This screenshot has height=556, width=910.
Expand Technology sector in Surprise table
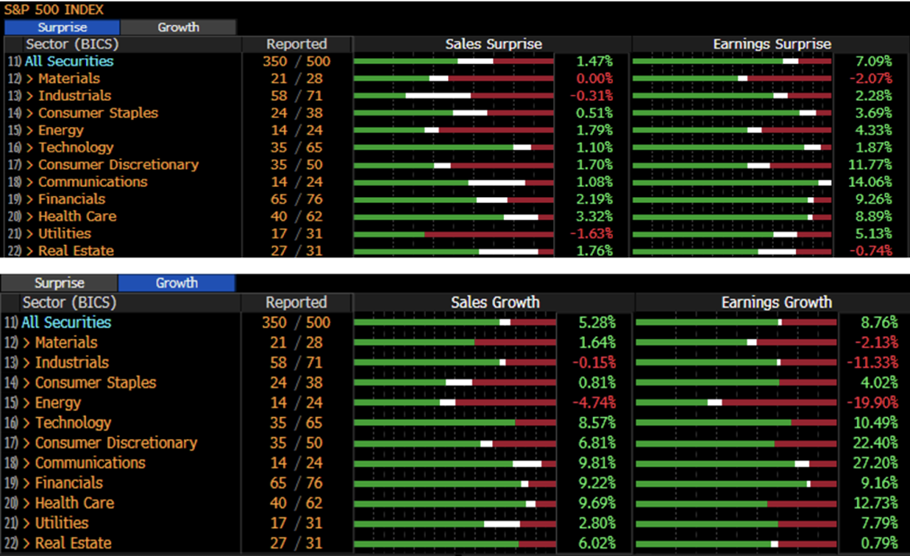click(30, 147)
